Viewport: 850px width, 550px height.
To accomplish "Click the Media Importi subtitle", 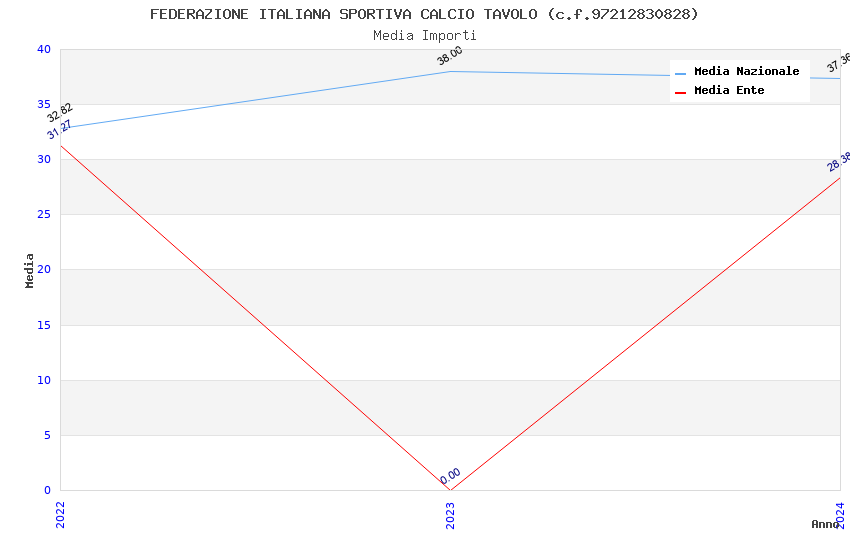I will [424, 36].
